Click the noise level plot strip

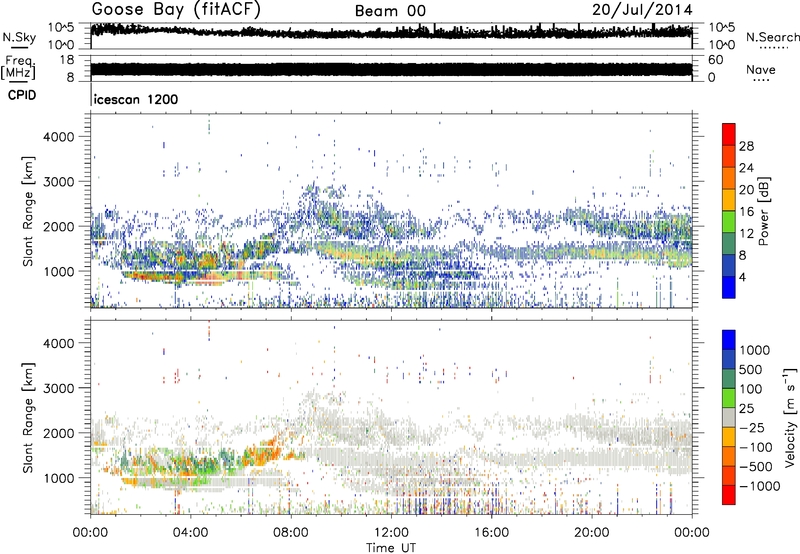[391, 36]
